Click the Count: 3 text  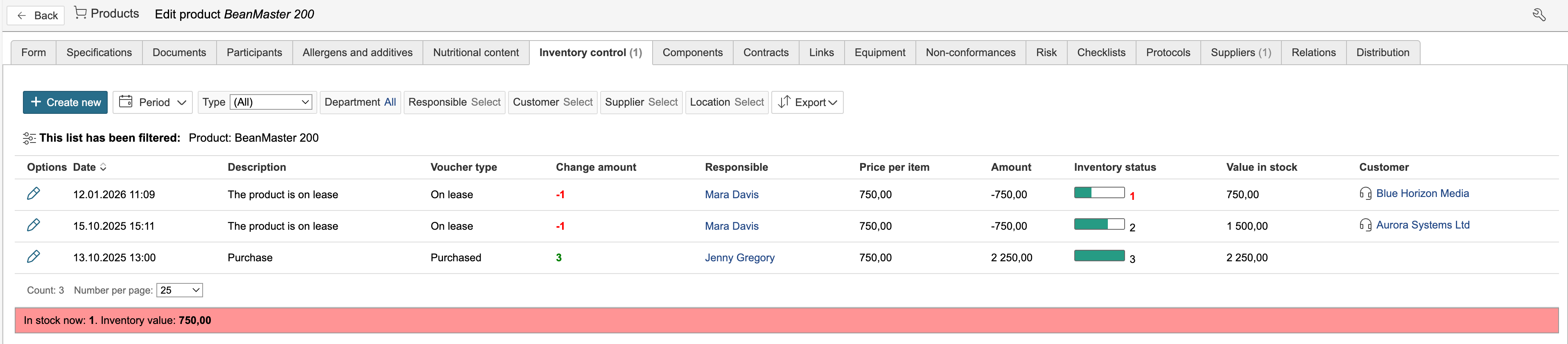coord(46,290)
